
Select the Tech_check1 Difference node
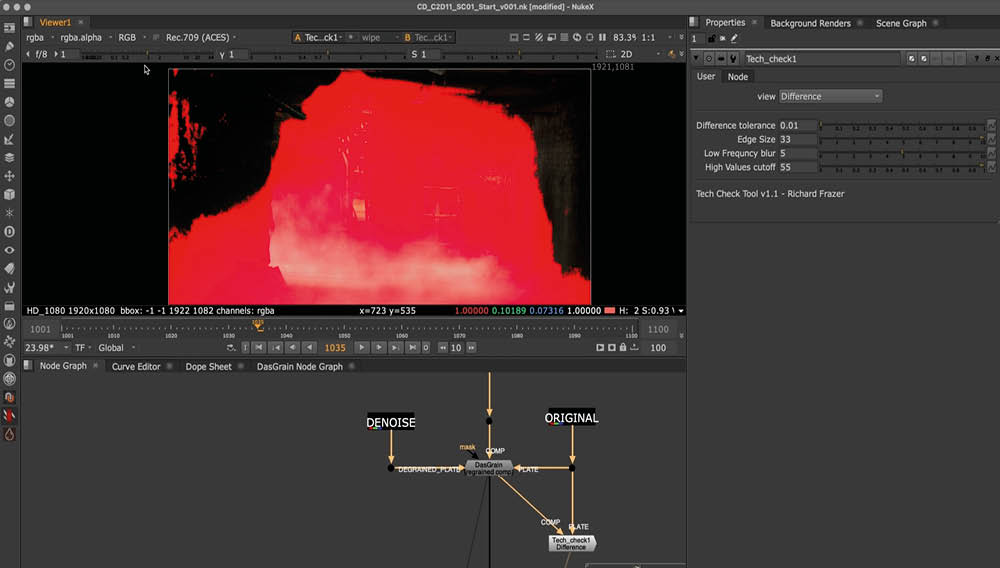click(x=571, y=543)
